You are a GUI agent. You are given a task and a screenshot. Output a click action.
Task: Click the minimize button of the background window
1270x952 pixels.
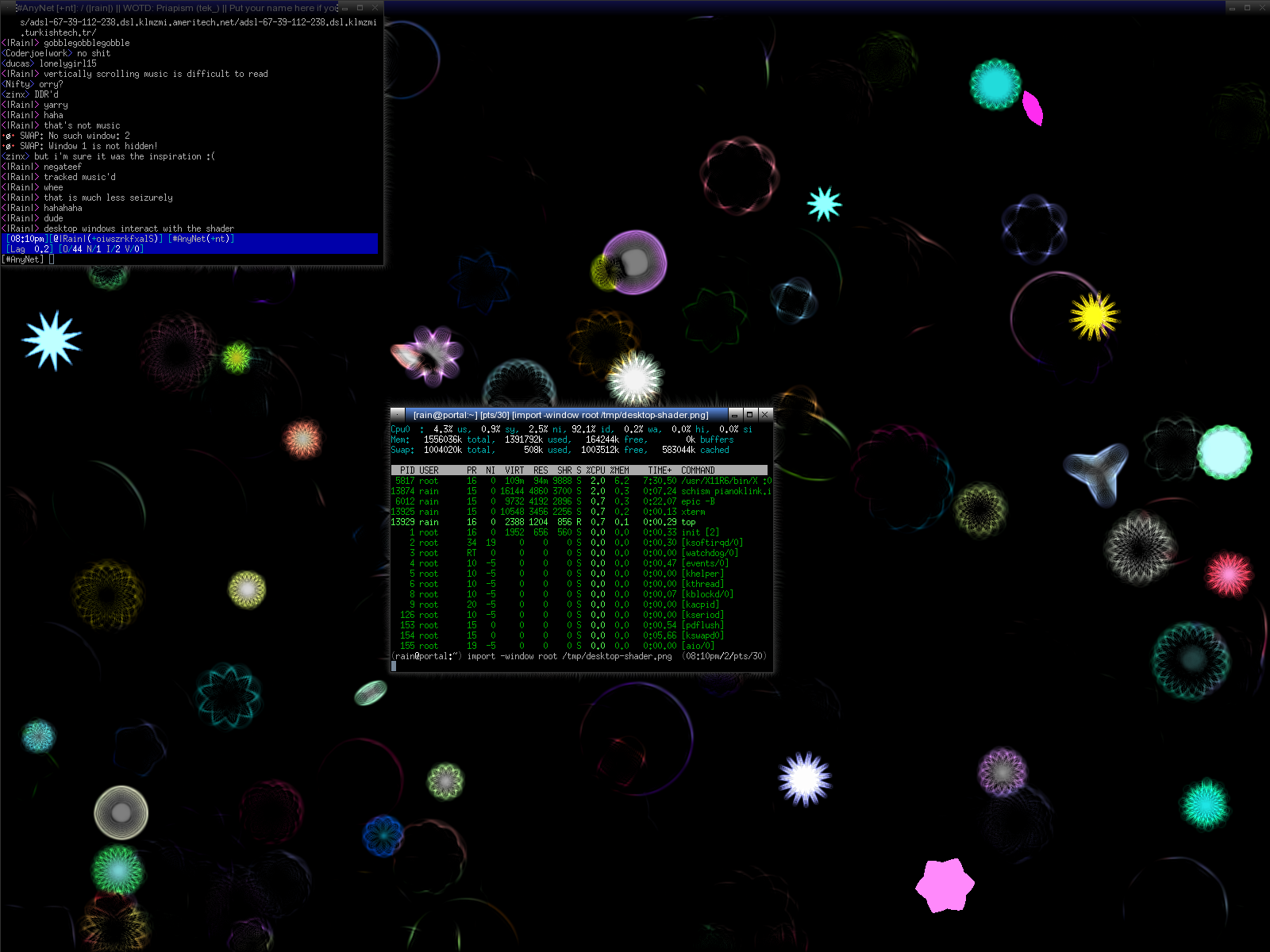tap(1232, 8)
